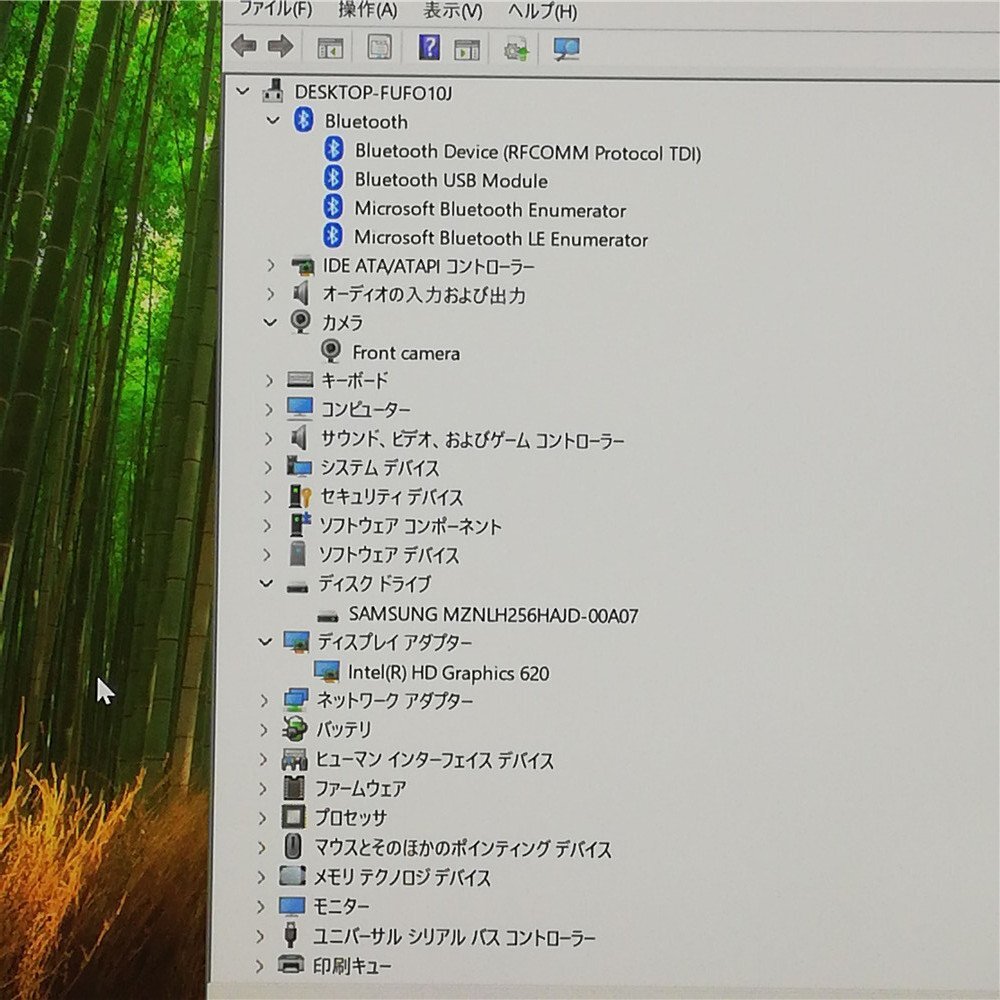This screenshot has width=1000, height=1000.
Task: Collapse the ディスプレイ アダプター category
Action: [264, 643]
